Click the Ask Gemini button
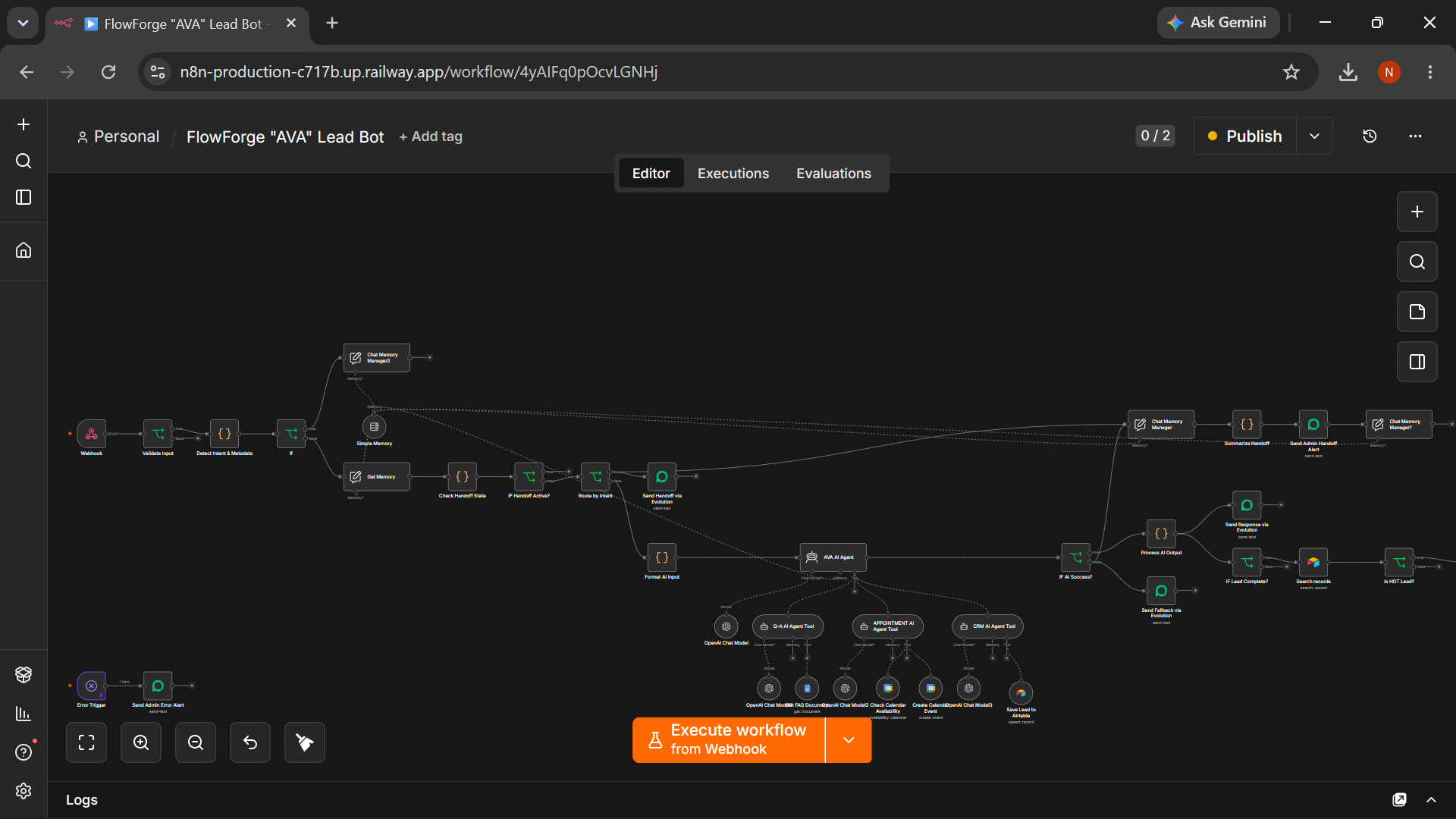 point(1218,23)
